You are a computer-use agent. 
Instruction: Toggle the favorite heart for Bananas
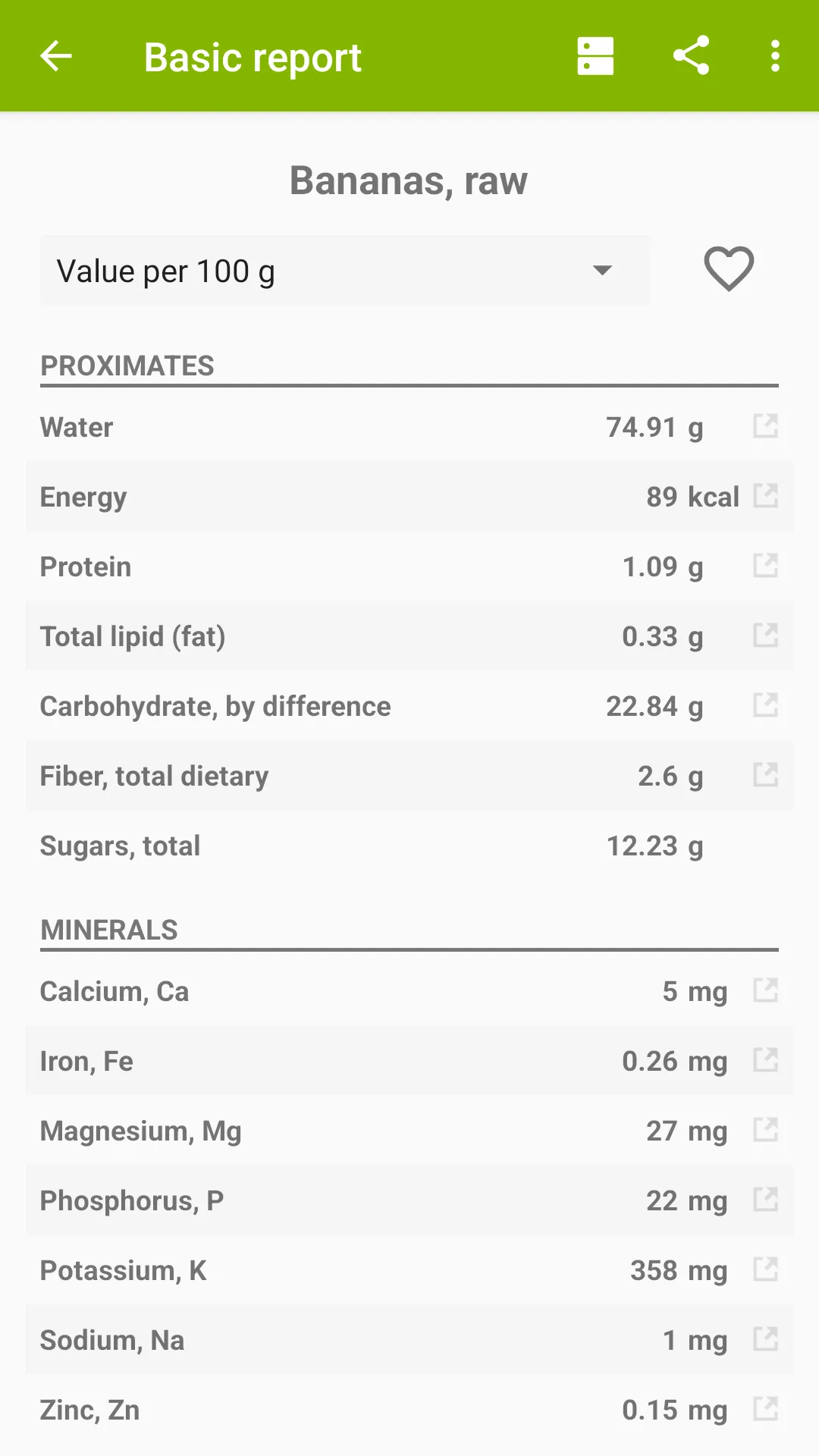click(729, 269)
